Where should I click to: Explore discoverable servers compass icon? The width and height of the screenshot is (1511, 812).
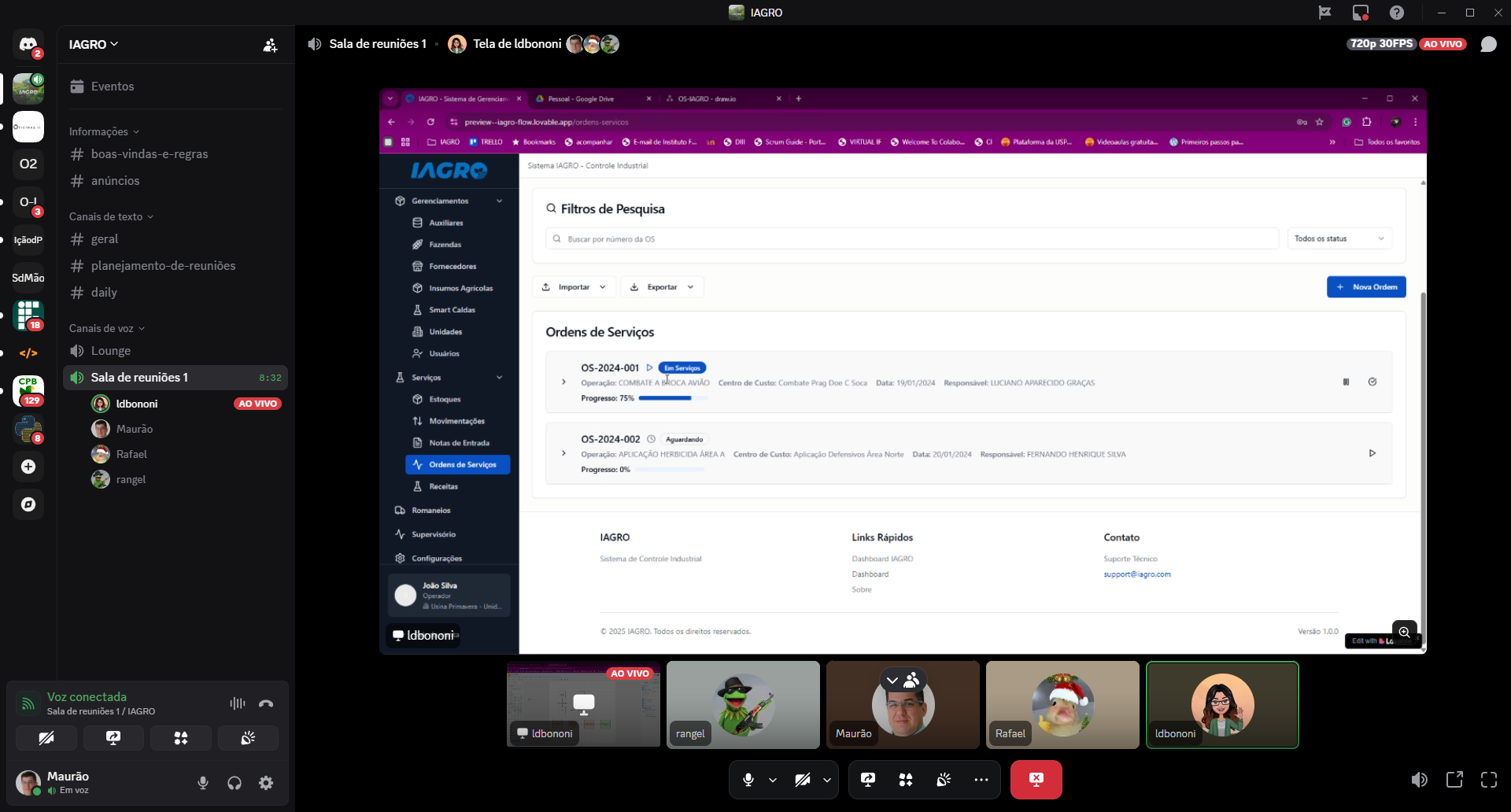click(x=28, y=504)
